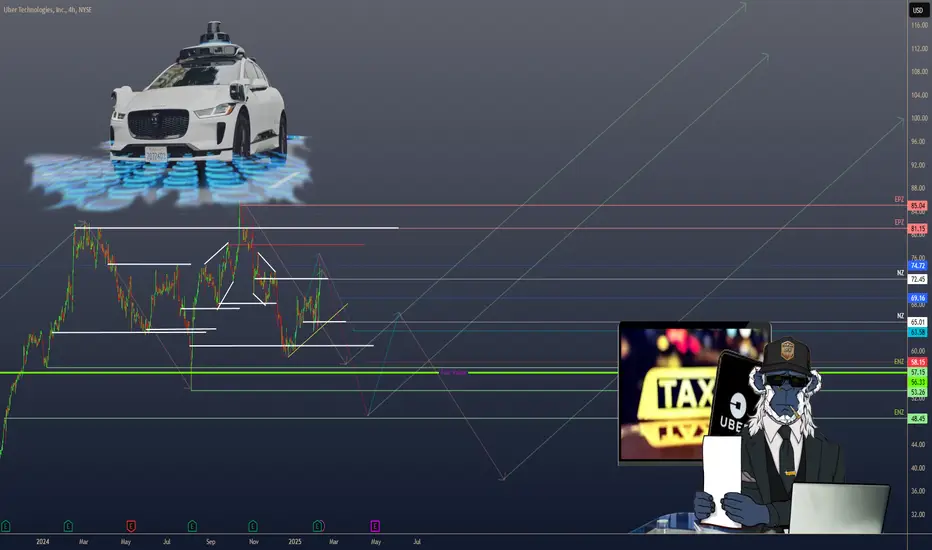The image size is (932, 550).
Task: Click the EPZ label beside 85.04
Action: pyautogui.click(x=899, y=199)
